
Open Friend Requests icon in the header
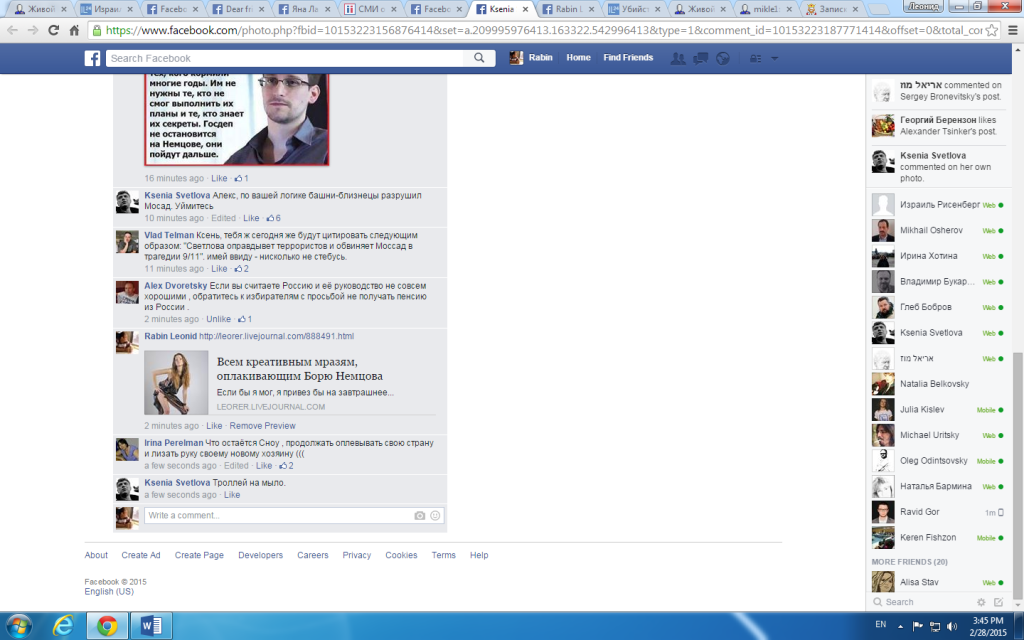pyautogui.click(x=678, y=58)
